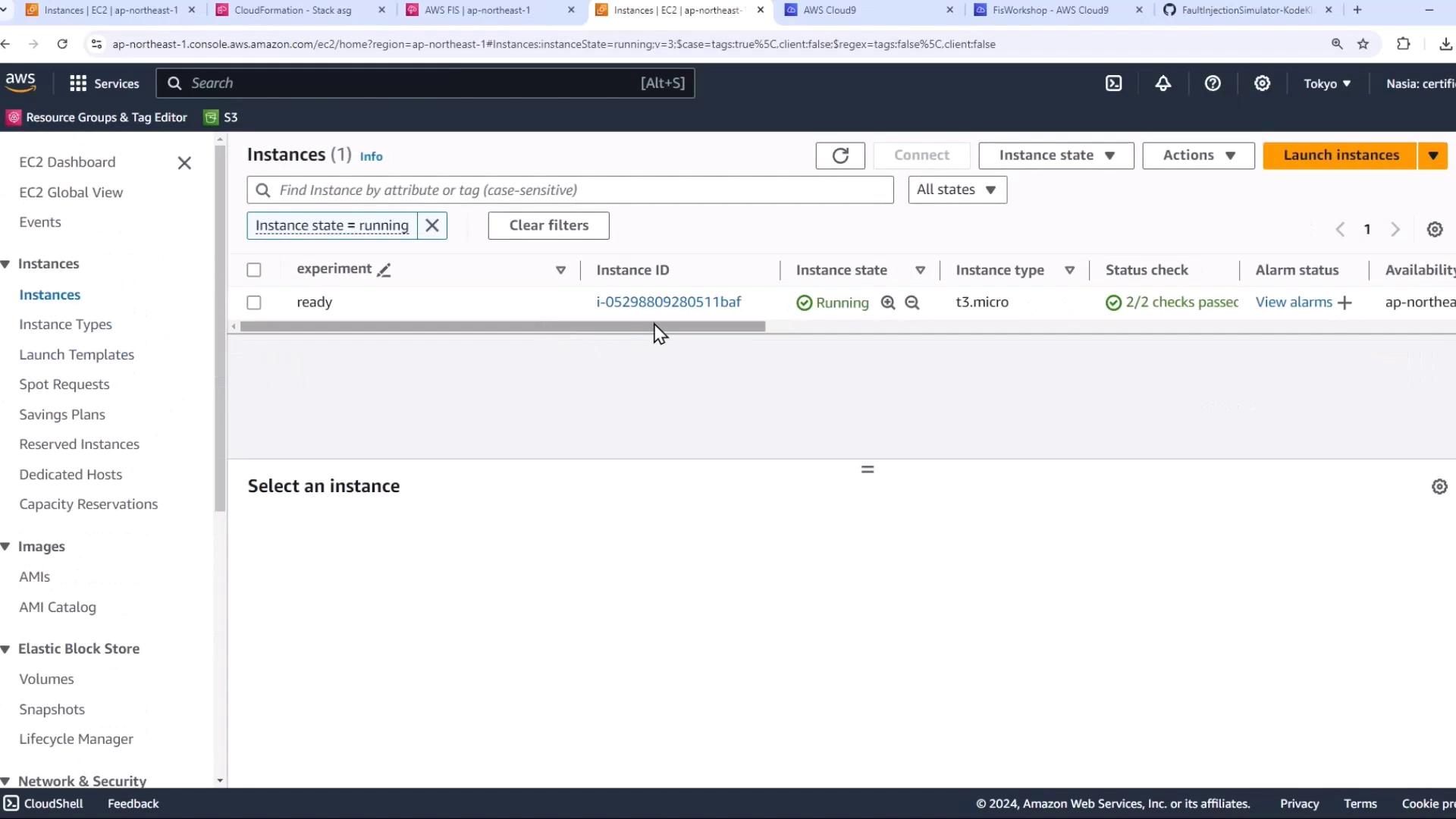Toggle the select-all instances checkbox

coord(254,270)
